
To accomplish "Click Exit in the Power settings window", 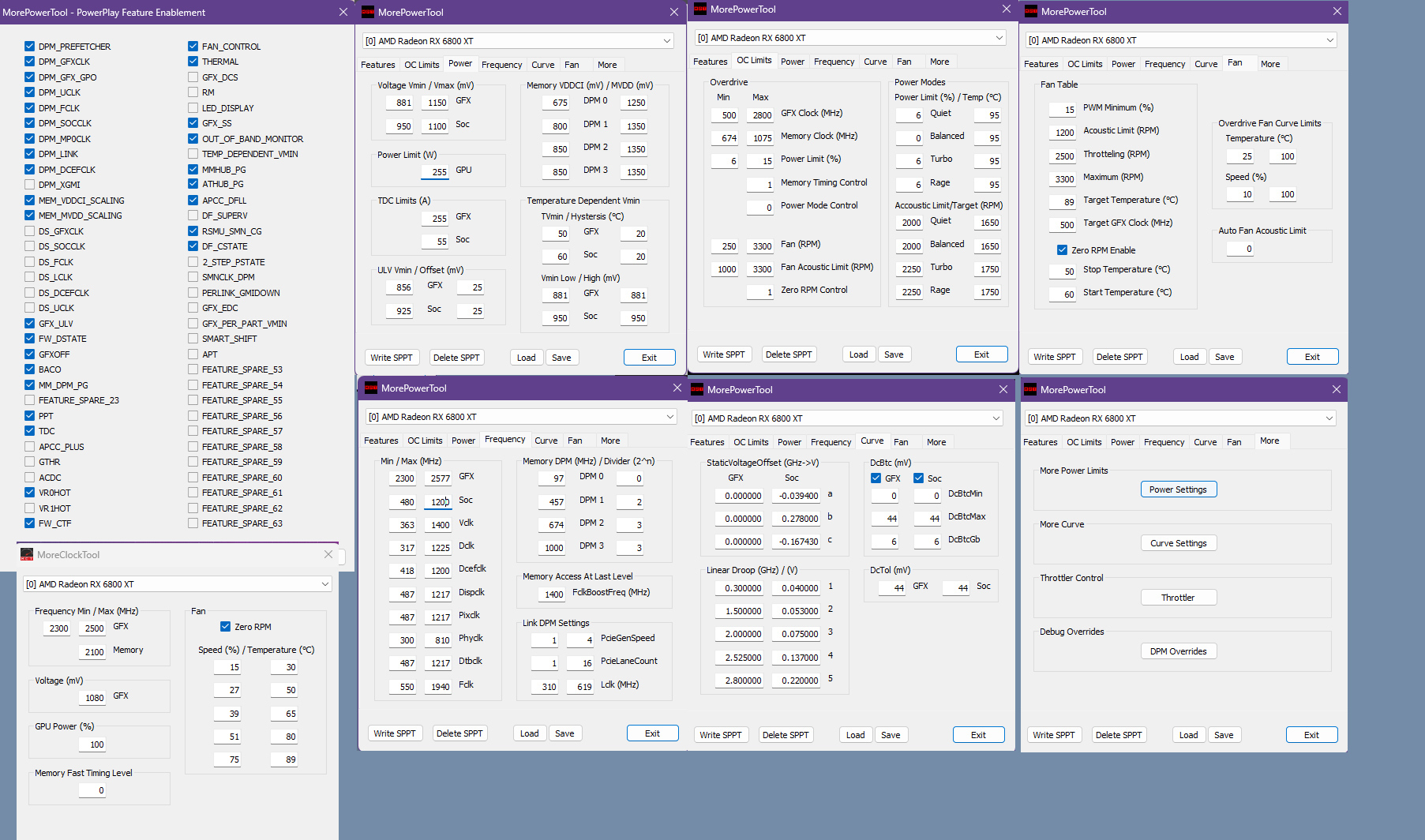I will (649, 358).
